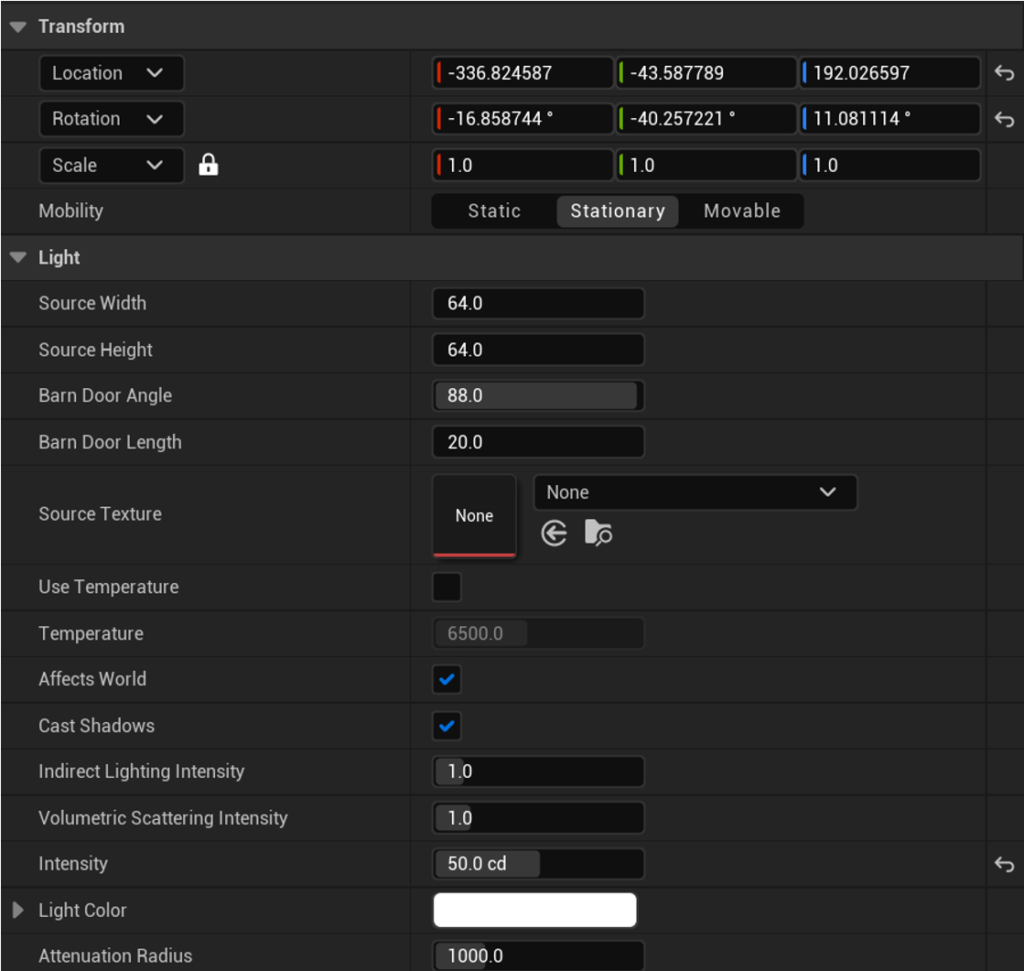The height and width of the screenshot is (971, 1024).
Task: Click the Source Texture None thumbnail
Action: click(474, 516)
